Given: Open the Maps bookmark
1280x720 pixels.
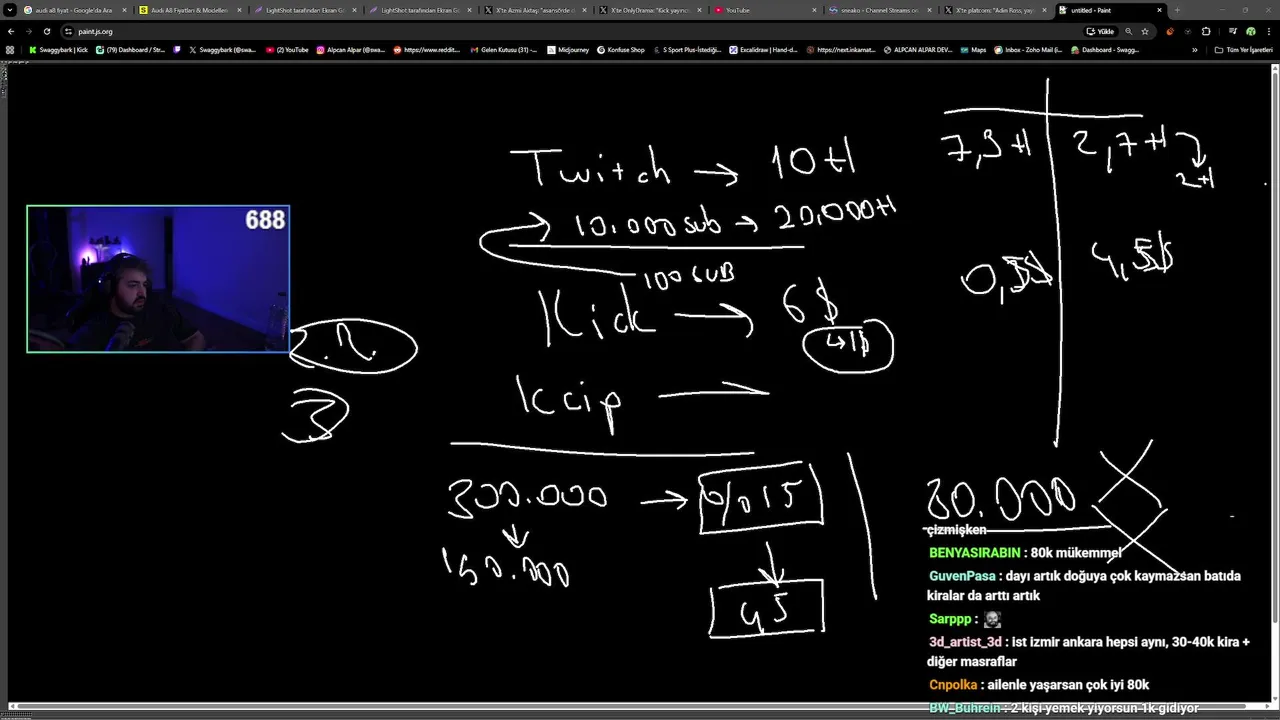Looking at the screenshot, I should pos(973,49).
